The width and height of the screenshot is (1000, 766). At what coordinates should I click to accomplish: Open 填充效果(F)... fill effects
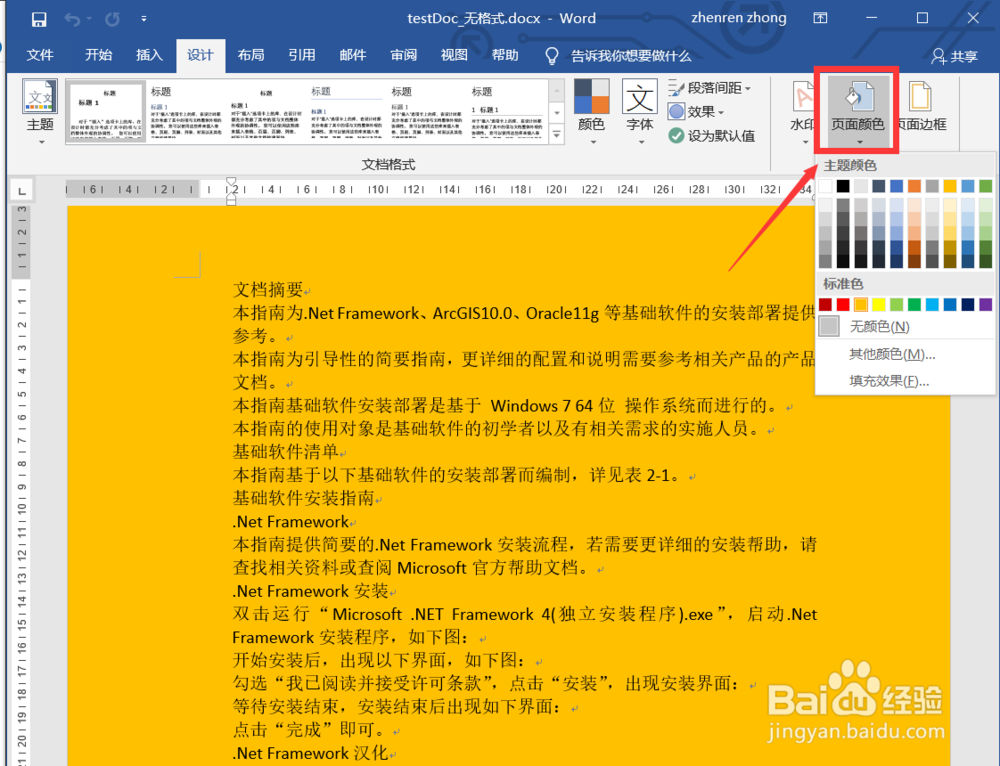pyautogui.click(x=906, y=381)
